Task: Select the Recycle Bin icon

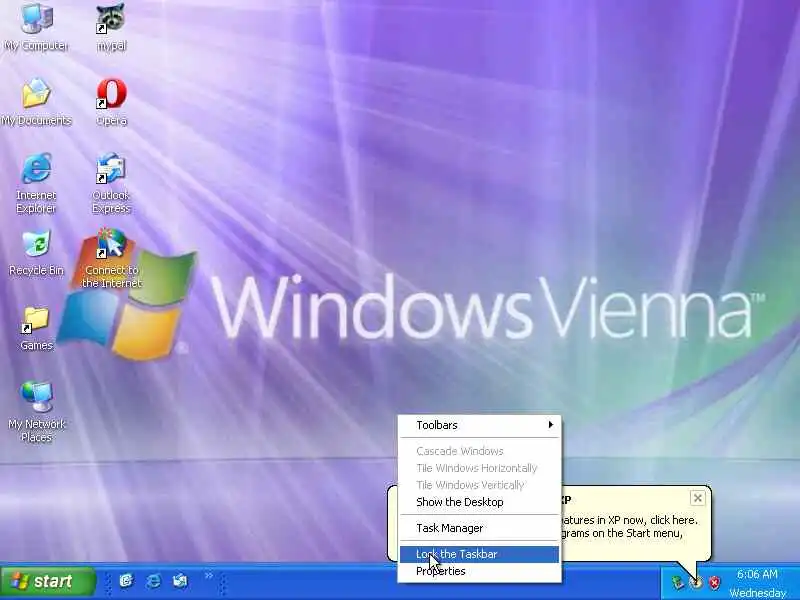Action: coord(36,253)
